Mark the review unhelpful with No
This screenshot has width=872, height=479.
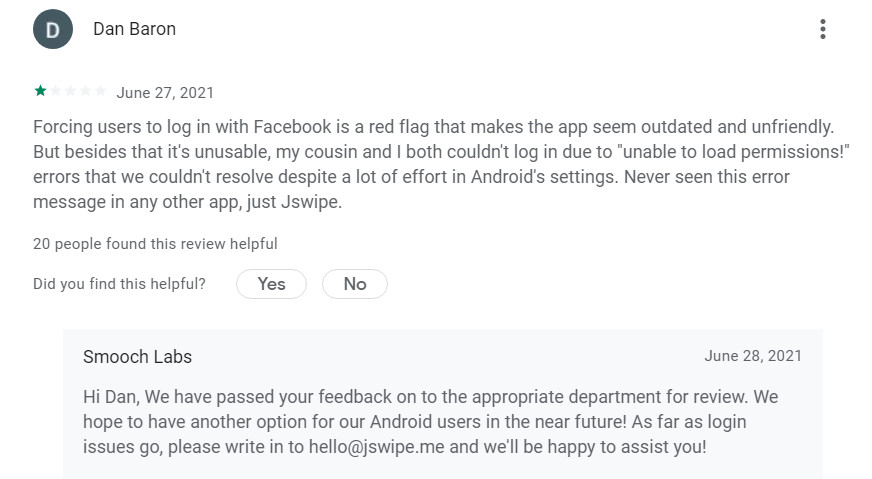[355, 284]
